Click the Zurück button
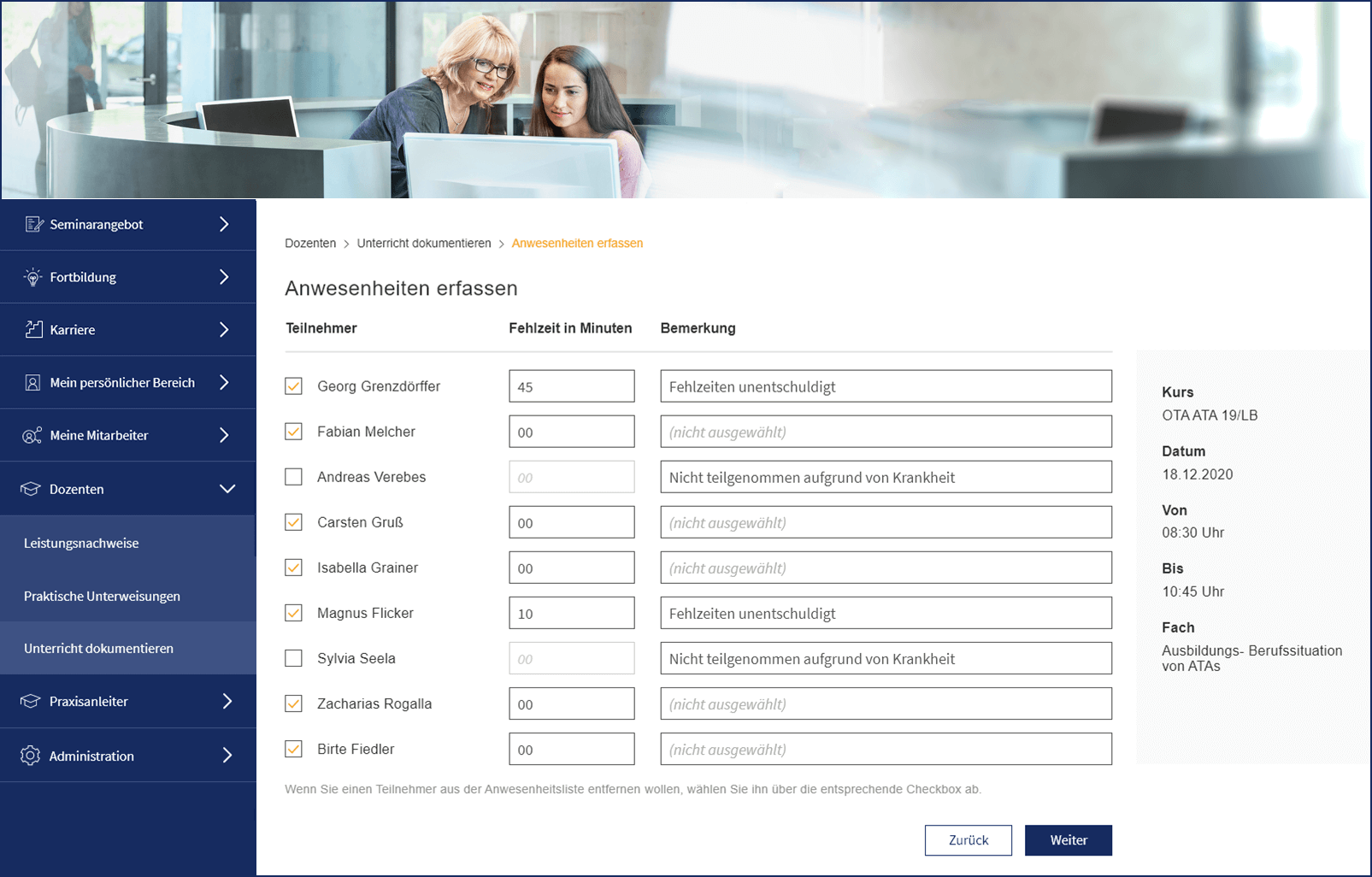Viewport: 1372px width, 877px height. point(969,840)
